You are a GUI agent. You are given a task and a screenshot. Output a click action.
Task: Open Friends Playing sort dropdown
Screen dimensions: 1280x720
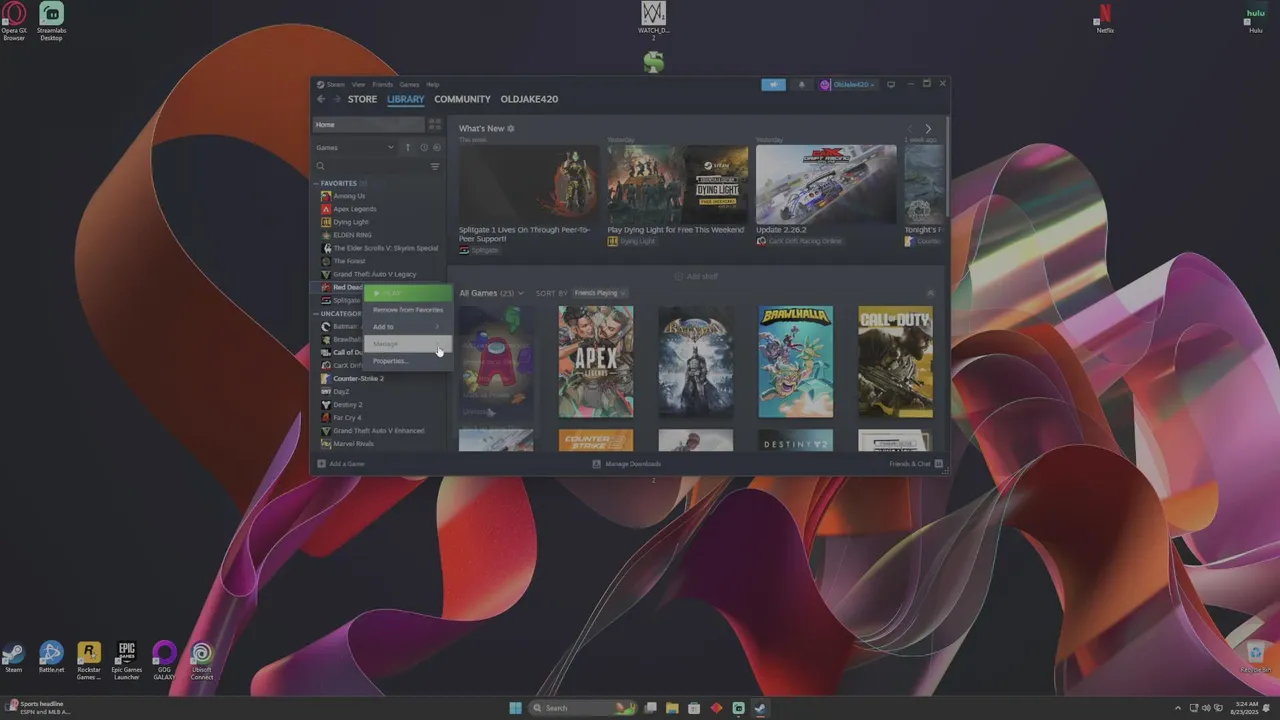tap(600, 293)
